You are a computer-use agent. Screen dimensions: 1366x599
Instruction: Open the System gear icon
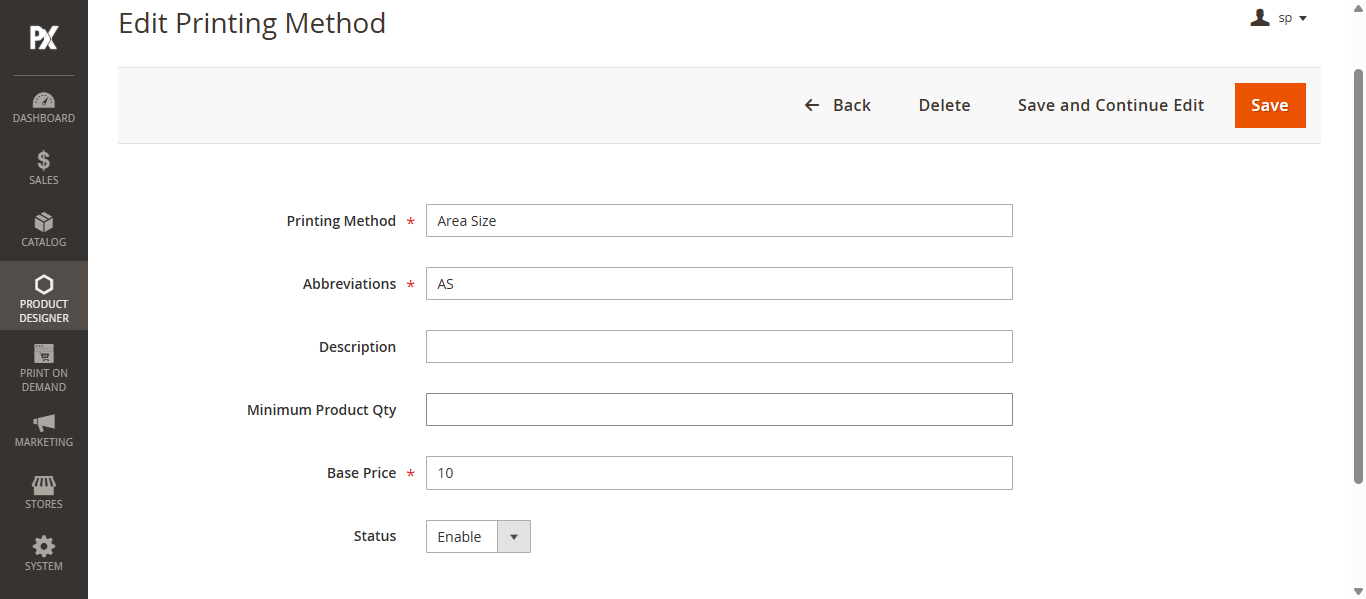pos(44,546)
